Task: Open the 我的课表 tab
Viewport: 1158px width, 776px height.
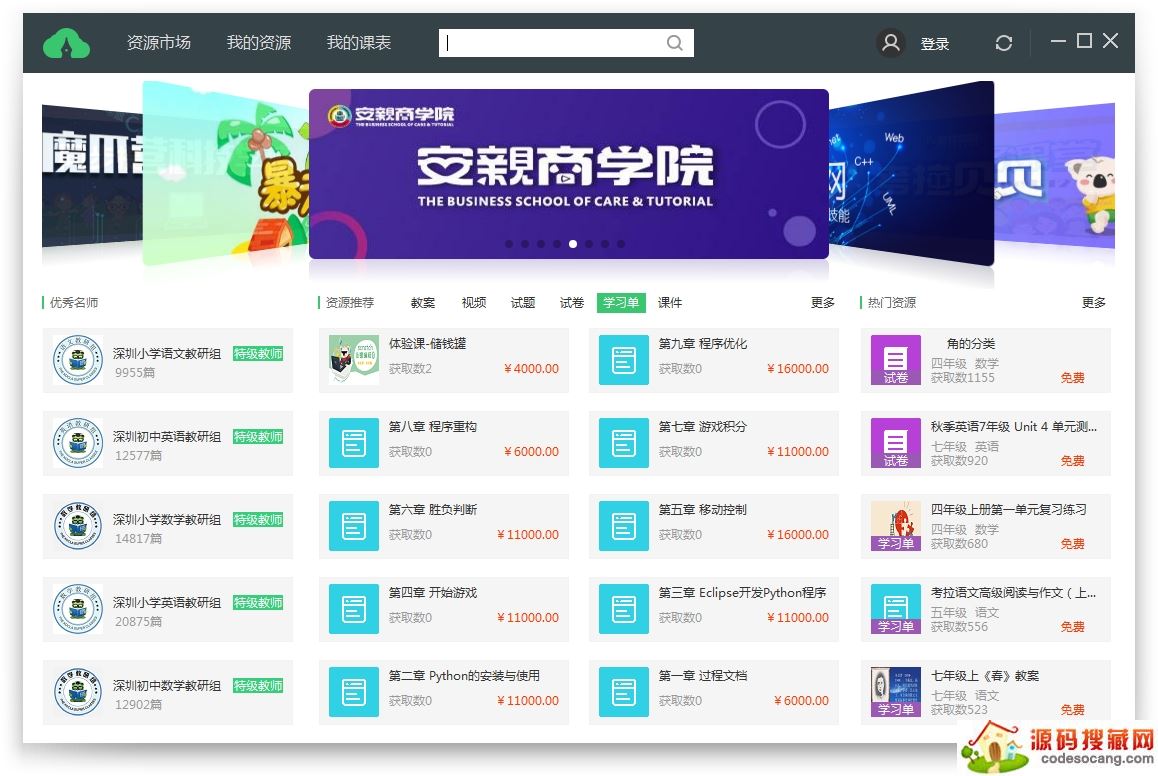Action: click(x=358, y=43)
